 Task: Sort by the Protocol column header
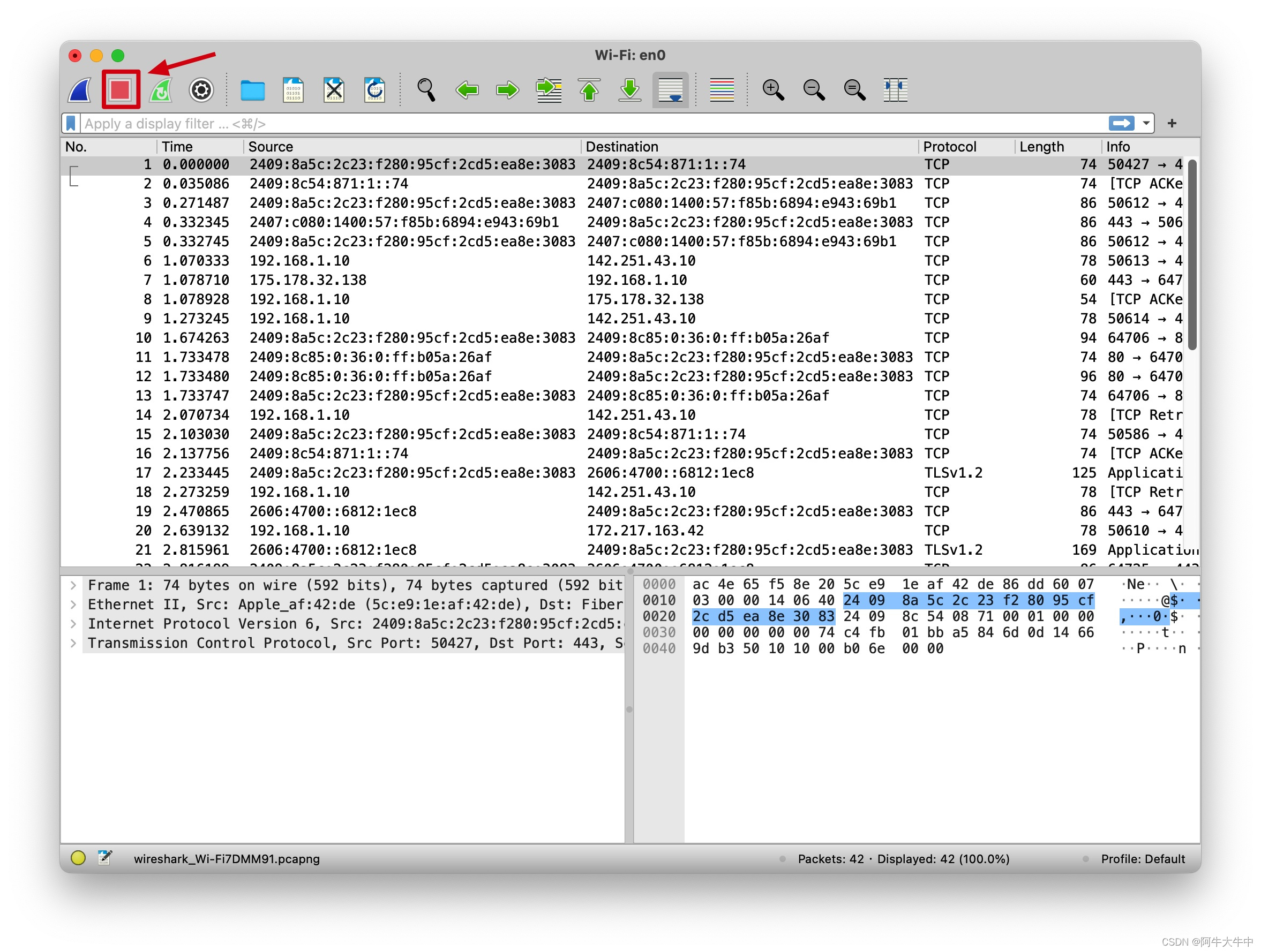[x=967, y=146]
